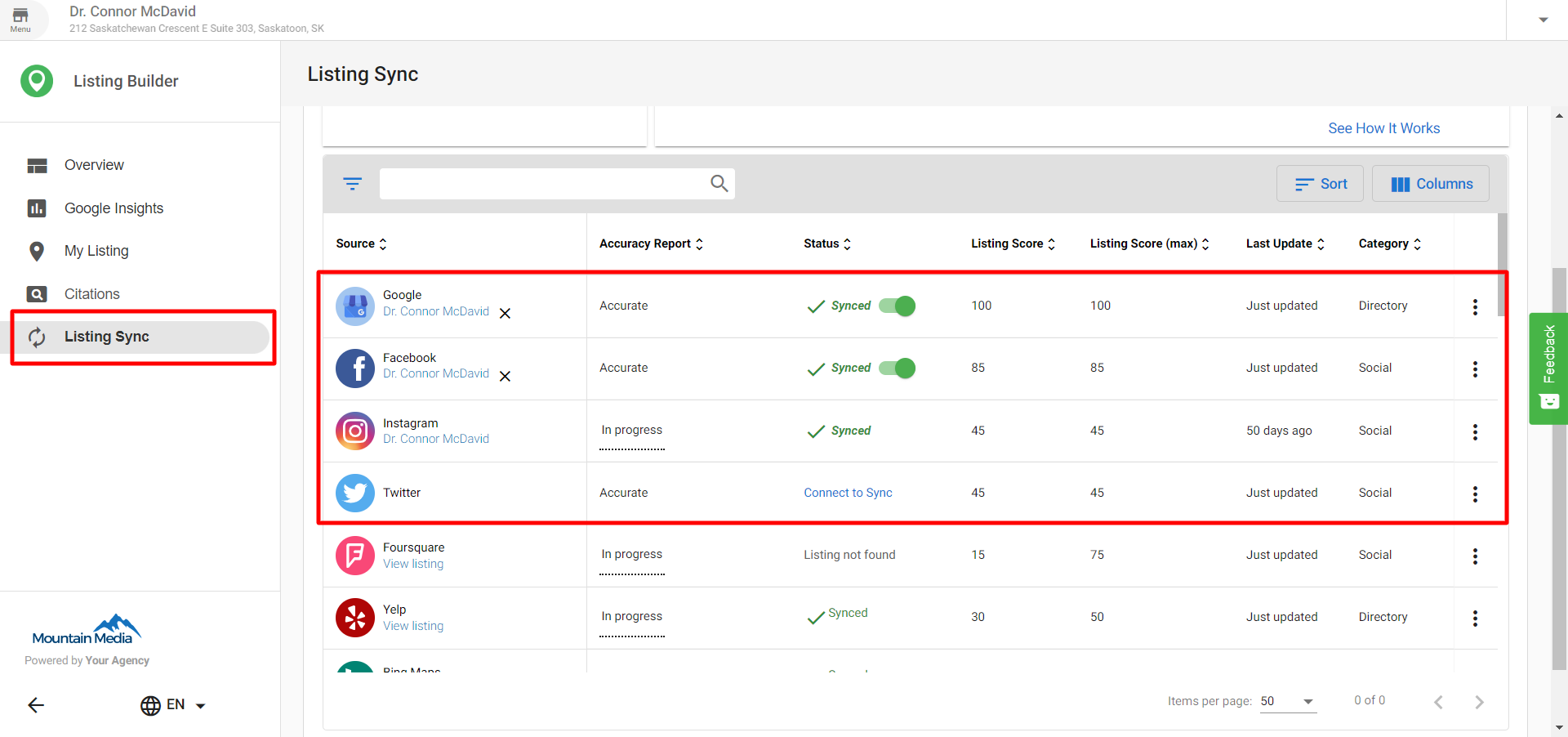The height and width of the screenshot is (737, 1568).
Task: Open more options for Twitter row
Action: coord(1475,494)
